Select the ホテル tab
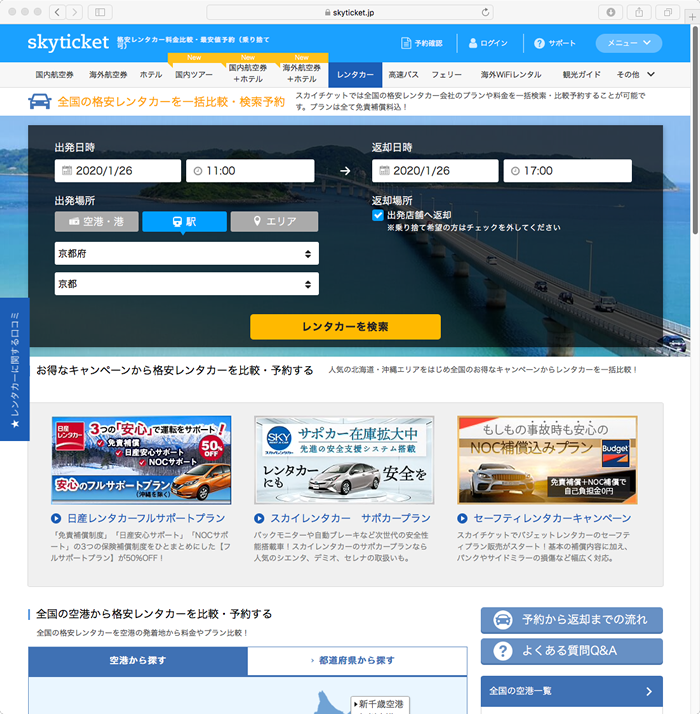The height and width of the screenshot is (714, 700). point(151,75)
